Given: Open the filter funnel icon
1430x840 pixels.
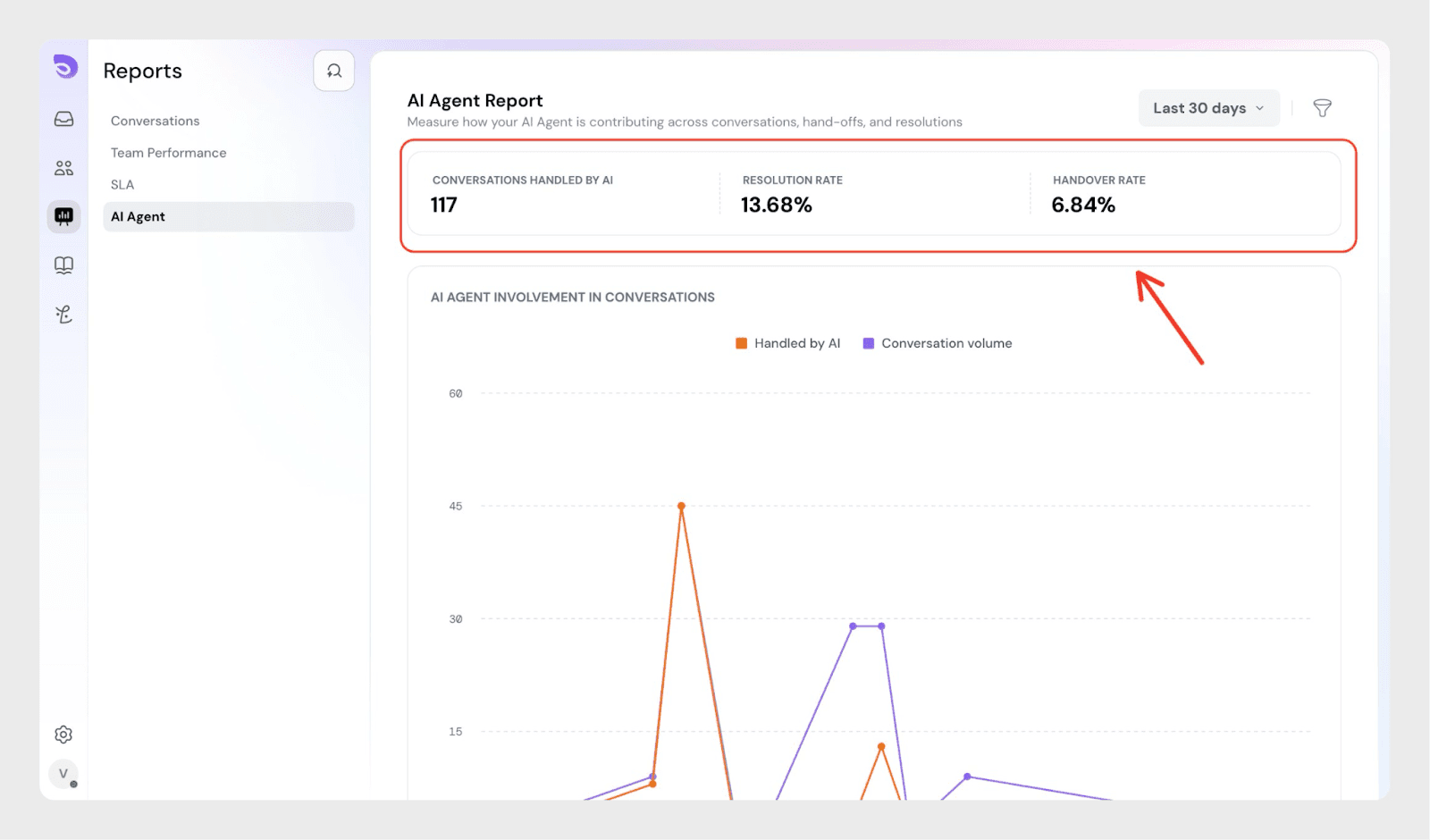Looking at the screenshot, I should tap(1322, 108).
